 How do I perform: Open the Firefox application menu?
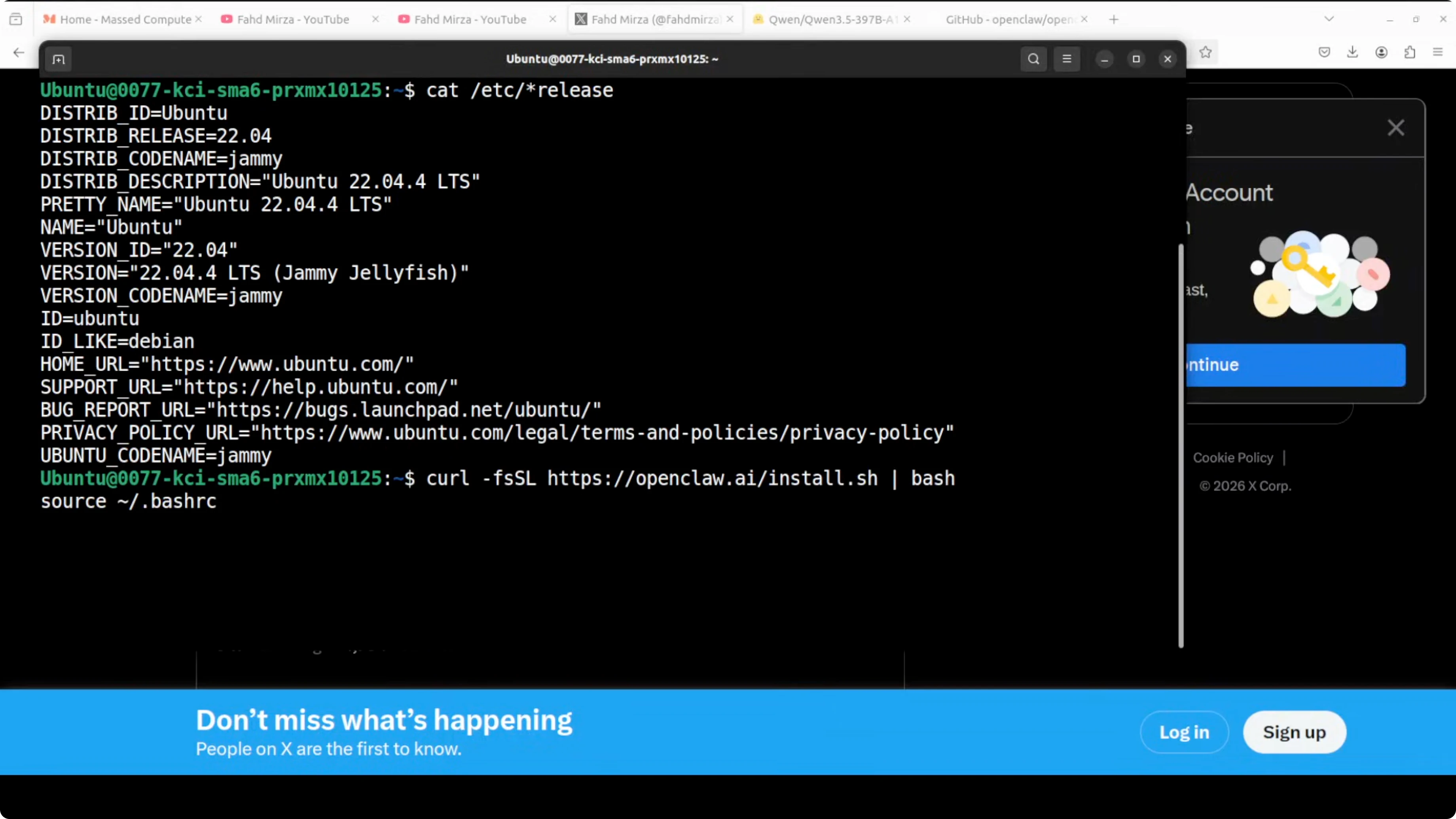(x=1438, y=53)
